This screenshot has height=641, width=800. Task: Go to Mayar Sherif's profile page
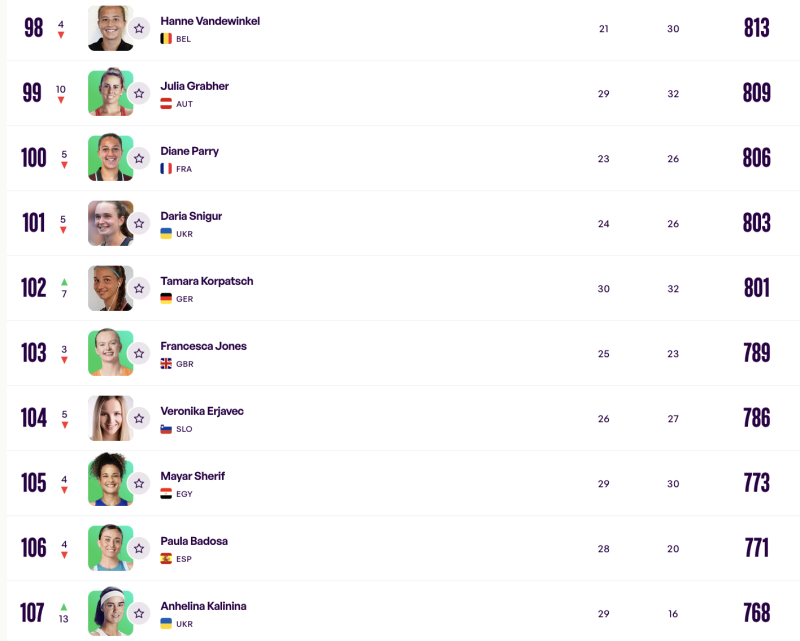192,476
